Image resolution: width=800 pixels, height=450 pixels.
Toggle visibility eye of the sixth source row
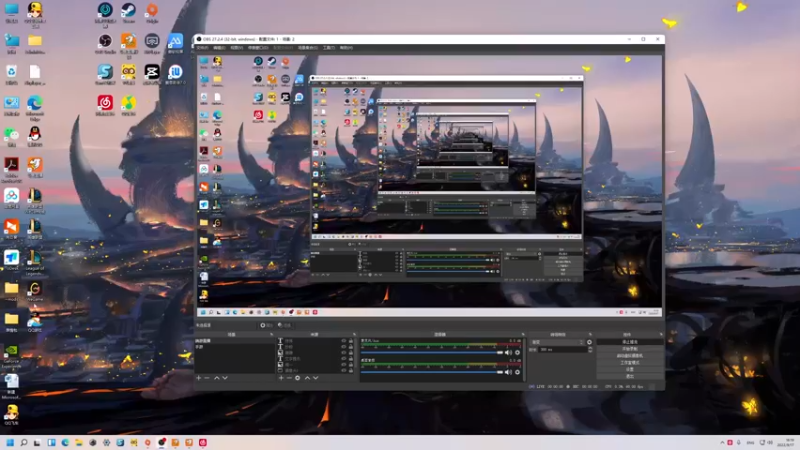[x=344, y=370]
